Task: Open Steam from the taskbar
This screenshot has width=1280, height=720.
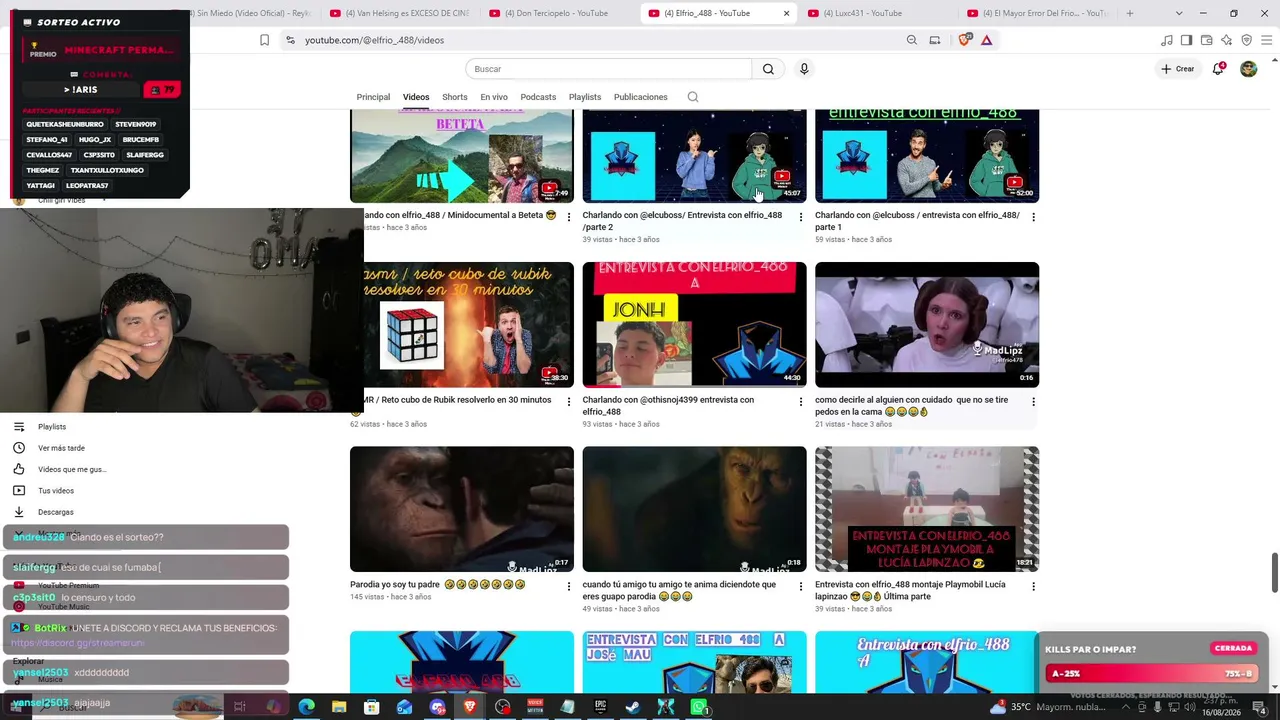Action: (633, 707)
